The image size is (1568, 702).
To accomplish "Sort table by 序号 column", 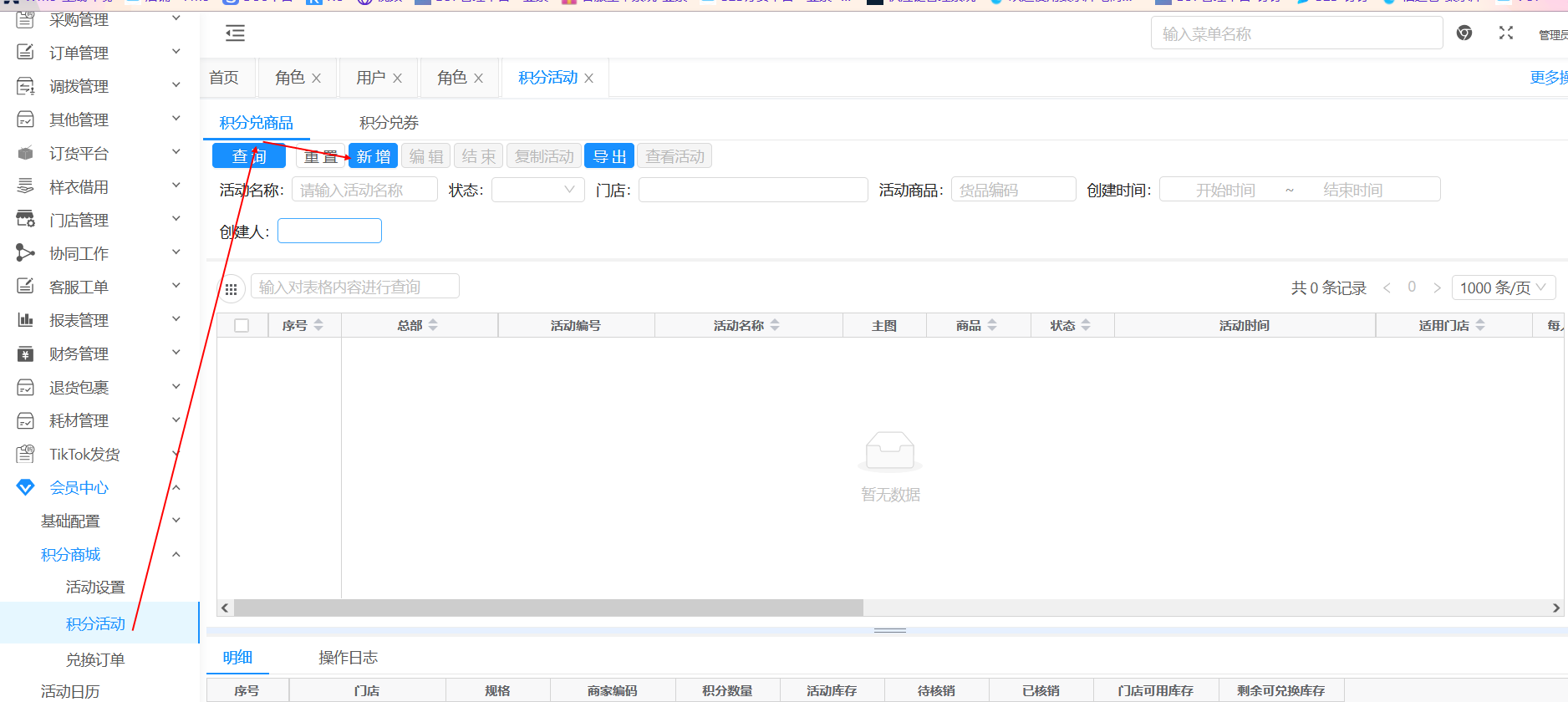I will click(318, 326).
